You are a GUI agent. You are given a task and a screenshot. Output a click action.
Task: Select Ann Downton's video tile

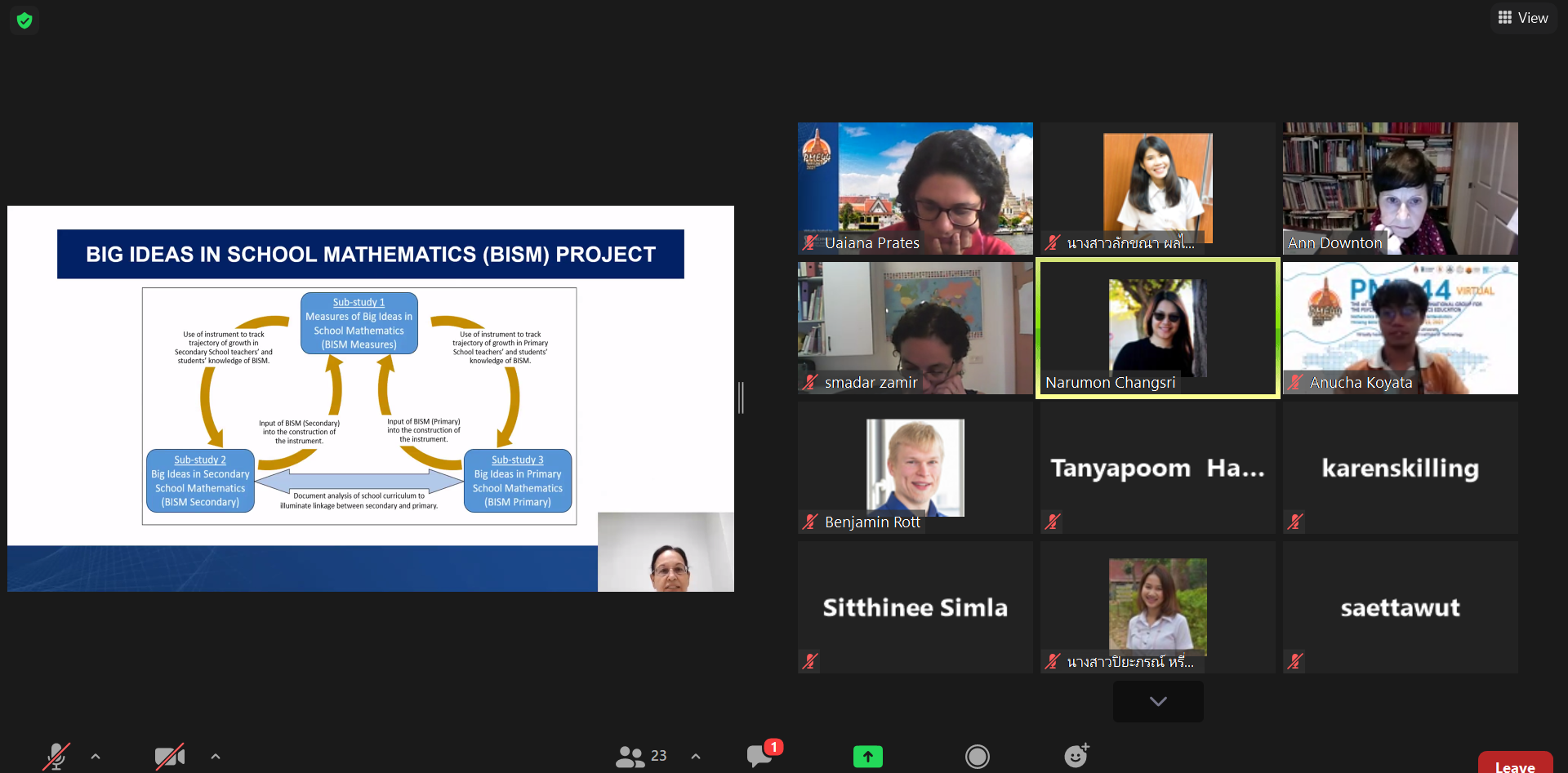pos(1400,189)
